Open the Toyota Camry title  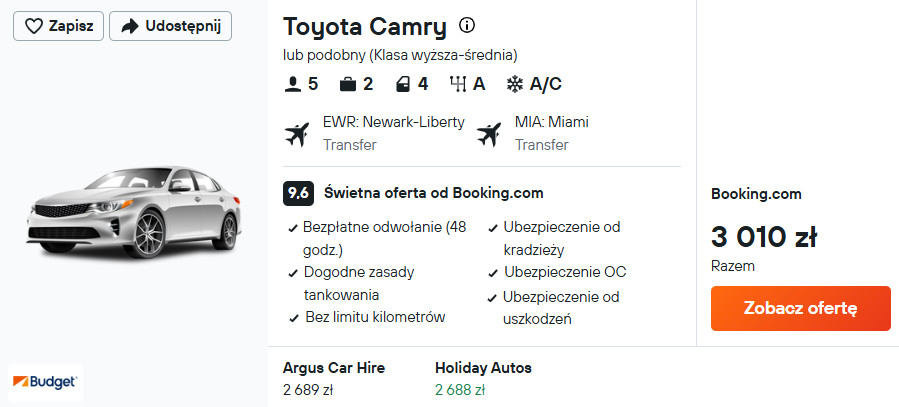(x=364, y=27)
